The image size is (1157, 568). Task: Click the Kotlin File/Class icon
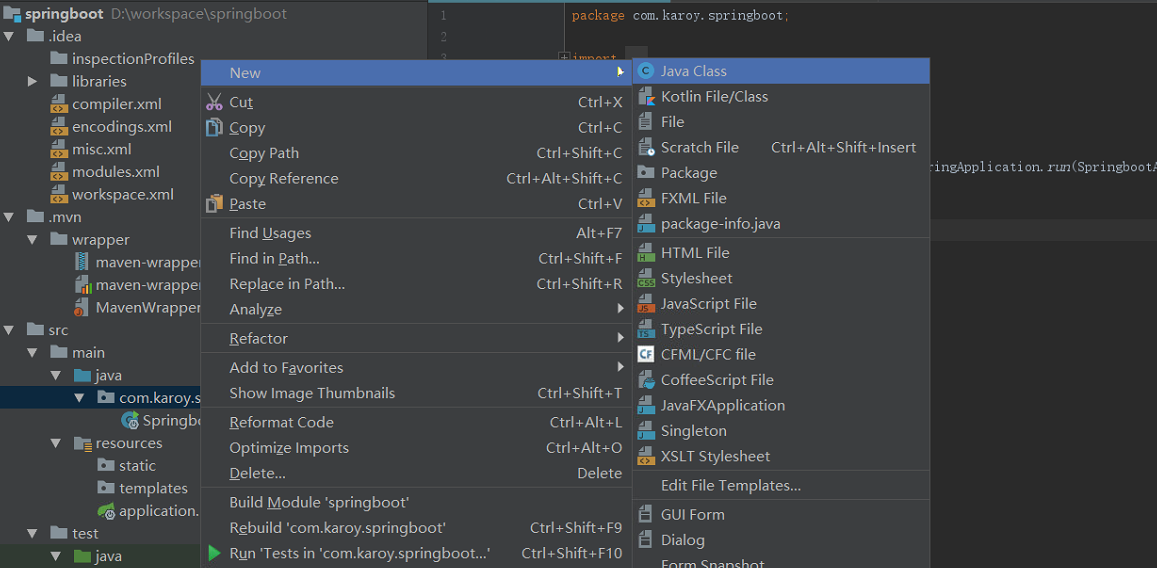[646, 97]
